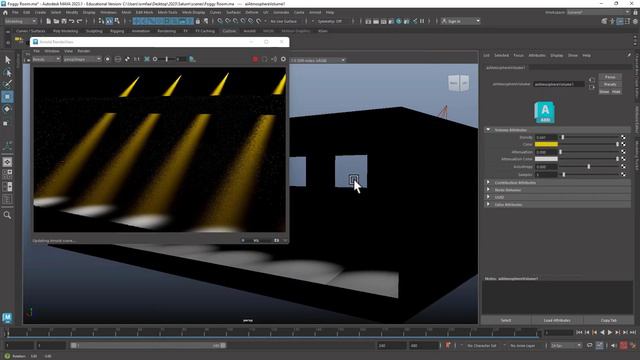Viewport: 640px width, 360px height.
Task: Click the Maya home icon
Action: point(5,13)
